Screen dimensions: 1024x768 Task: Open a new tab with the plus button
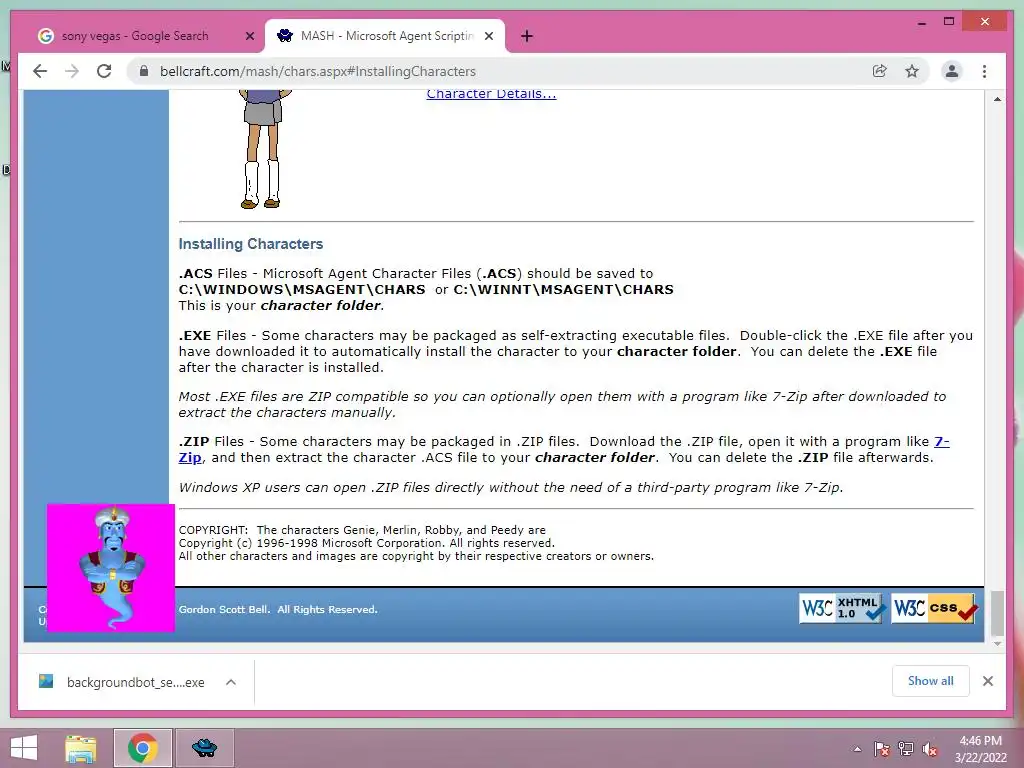(527, 36)
